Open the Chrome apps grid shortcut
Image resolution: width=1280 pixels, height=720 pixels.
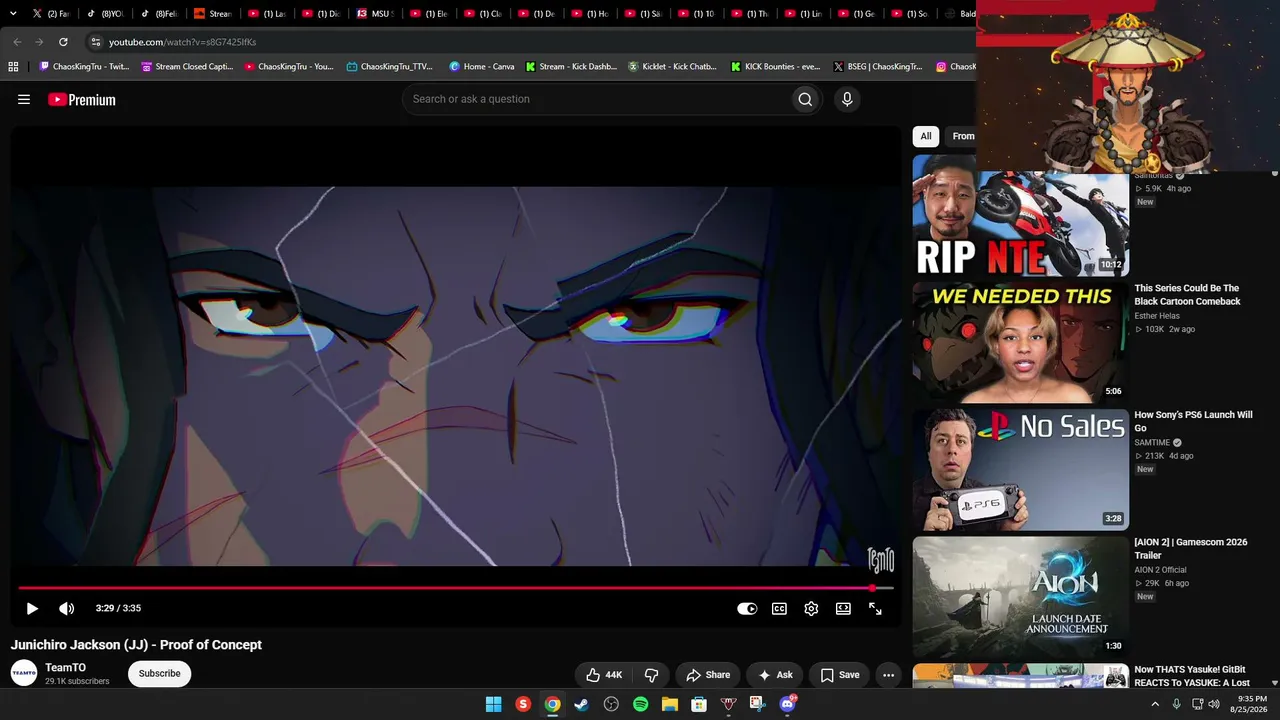pos(13,67)
